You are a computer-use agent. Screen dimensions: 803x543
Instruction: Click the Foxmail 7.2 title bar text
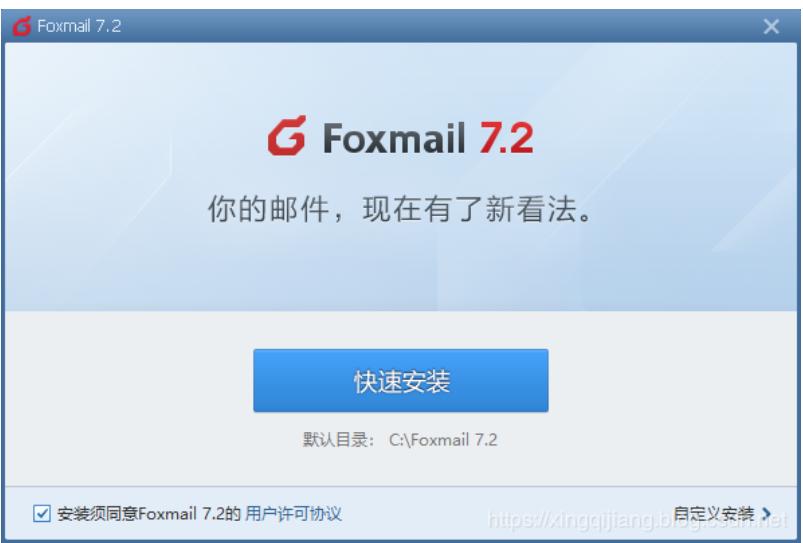tap(79, 26)
